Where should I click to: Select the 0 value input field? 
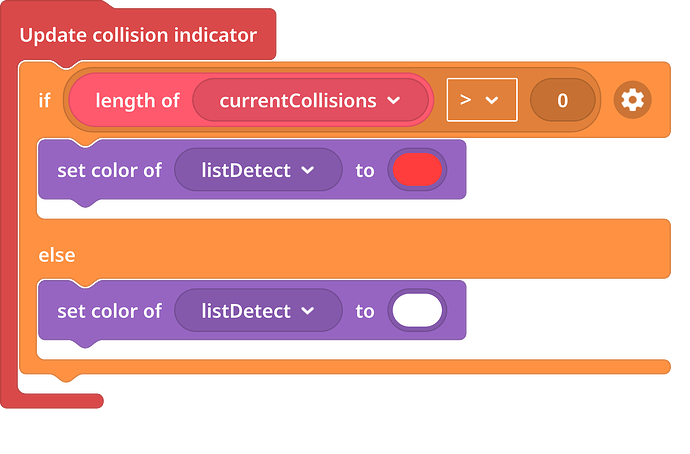point(562,100)
